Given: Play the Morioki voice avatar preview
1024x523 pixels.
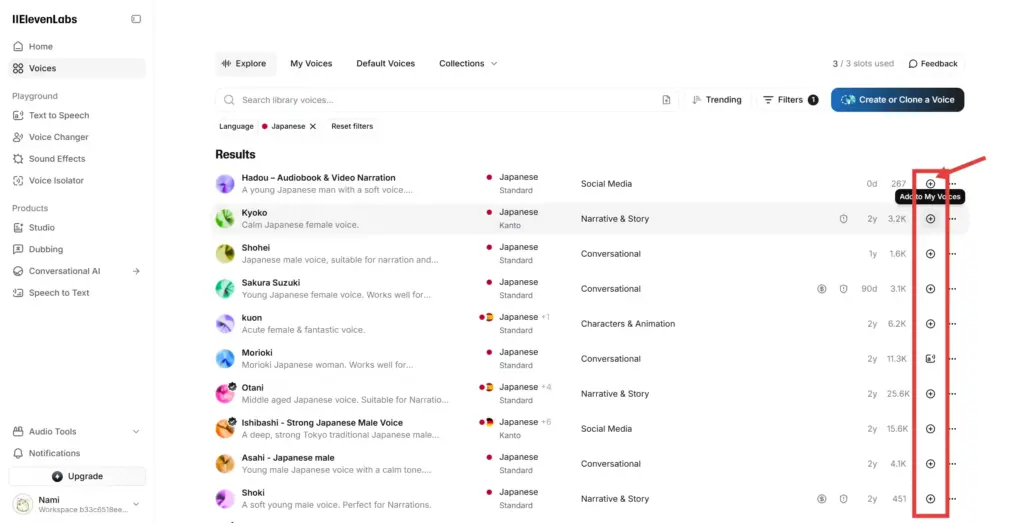Looking at the screenshot, I should [x=225, y=358].
